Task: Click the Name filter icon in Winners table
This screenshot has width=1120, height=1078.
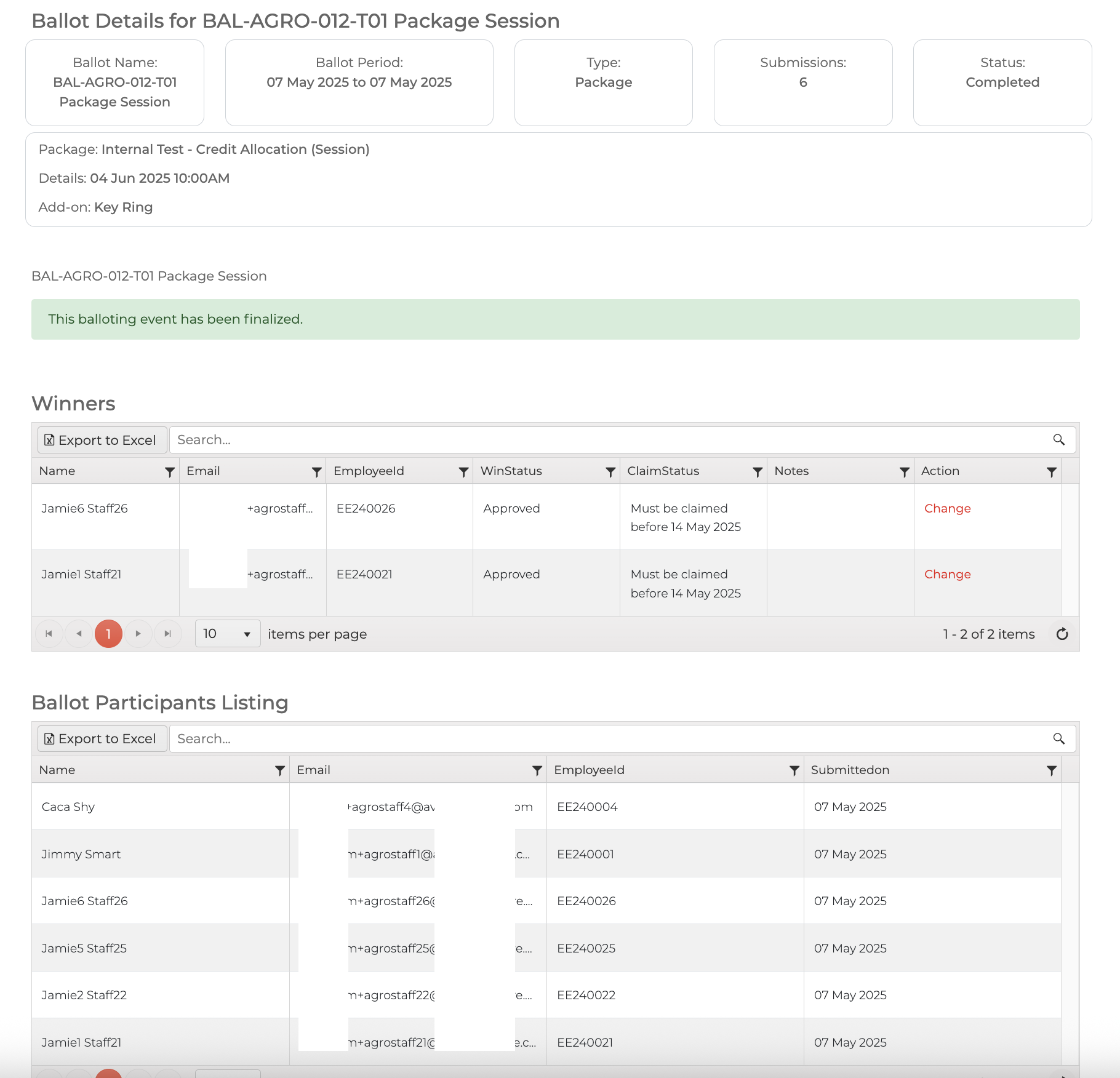Action: coord(169,472)
